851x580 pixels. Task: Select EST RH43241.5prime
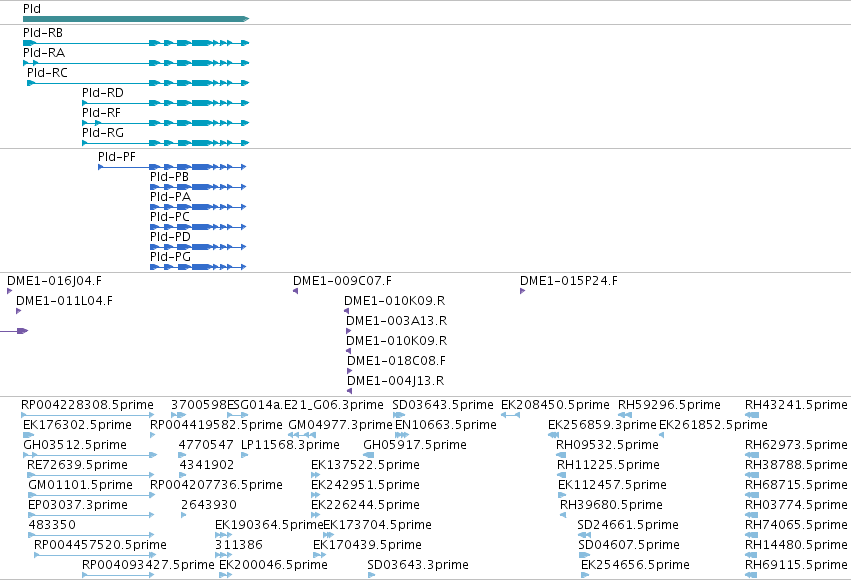pyautogui.click(x=752, y=415)
